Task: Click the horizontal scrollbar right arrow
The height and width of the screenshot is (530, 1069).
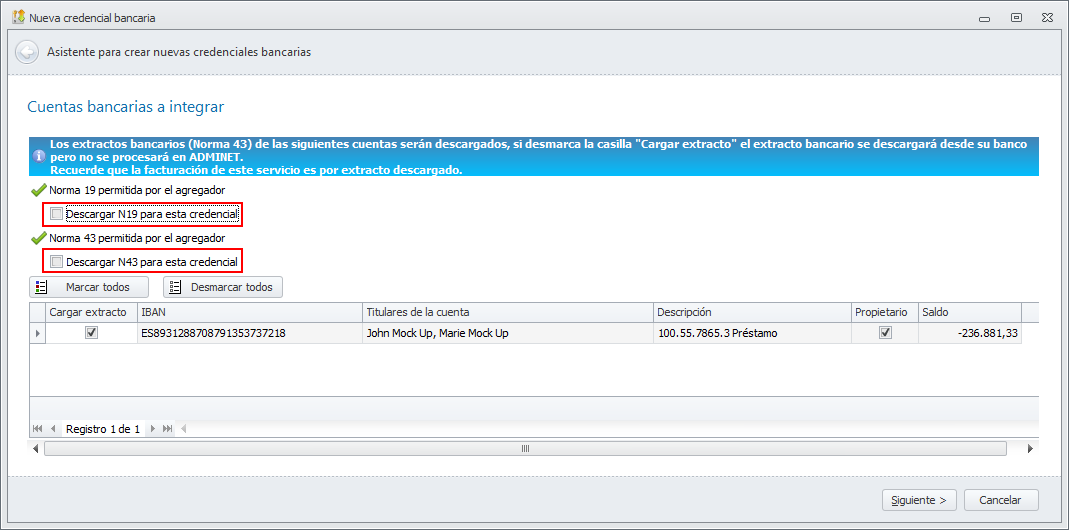Action: pyautogui.click(x=1030, y=449)
